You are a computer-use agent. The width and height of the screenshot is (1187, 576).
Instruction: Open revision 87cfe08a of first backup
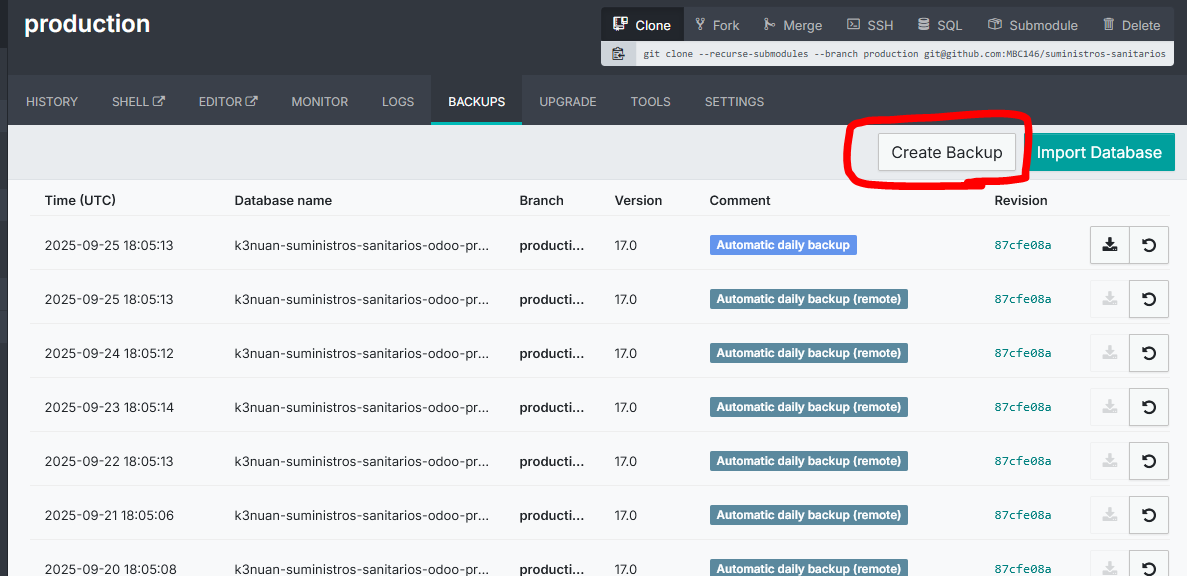coord(1022,245)
